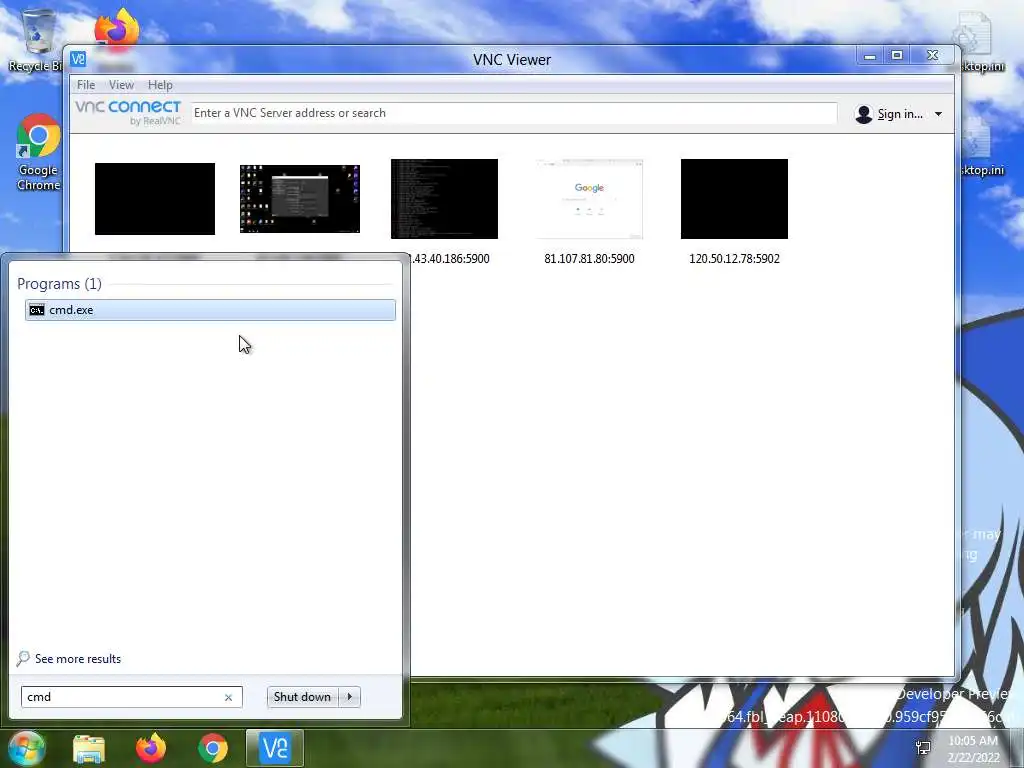This screenshot has height=768, width=1024.
Task: Click the Programs (1) header
Action: (x=59, y=283)
